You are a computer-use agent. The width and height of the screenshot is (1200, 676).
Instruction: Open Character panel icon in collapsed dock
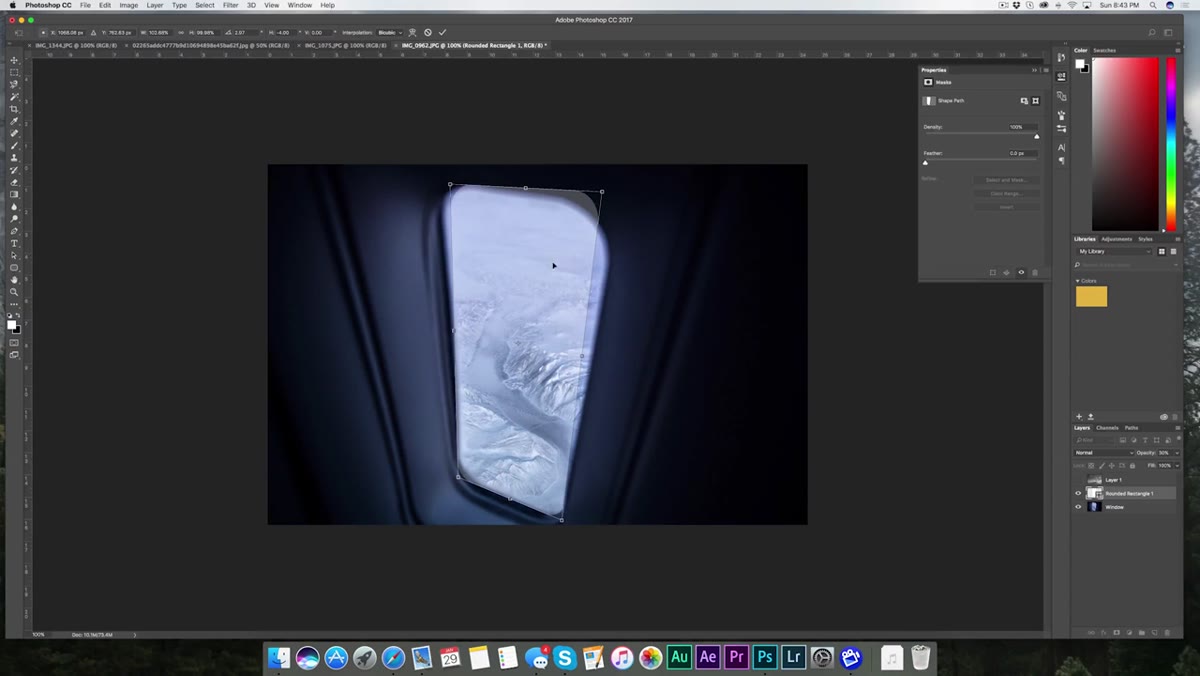[1061, 147]
